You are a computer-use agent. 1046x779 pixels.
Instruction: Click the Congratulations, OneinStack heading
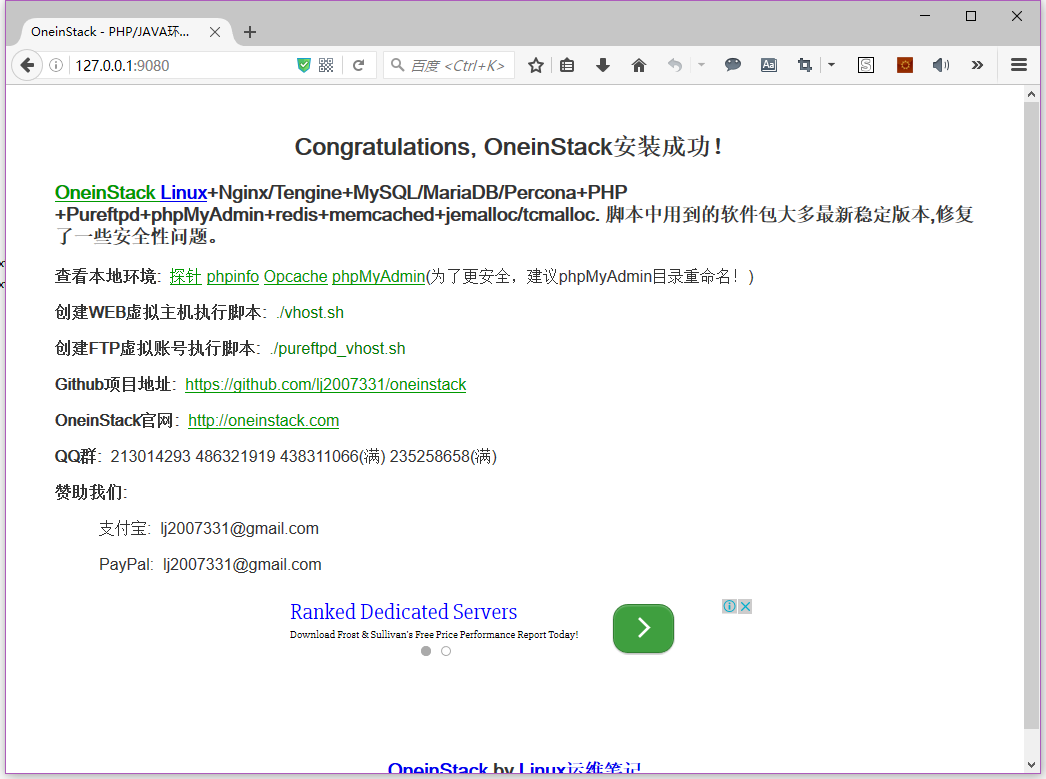[508, 147]
